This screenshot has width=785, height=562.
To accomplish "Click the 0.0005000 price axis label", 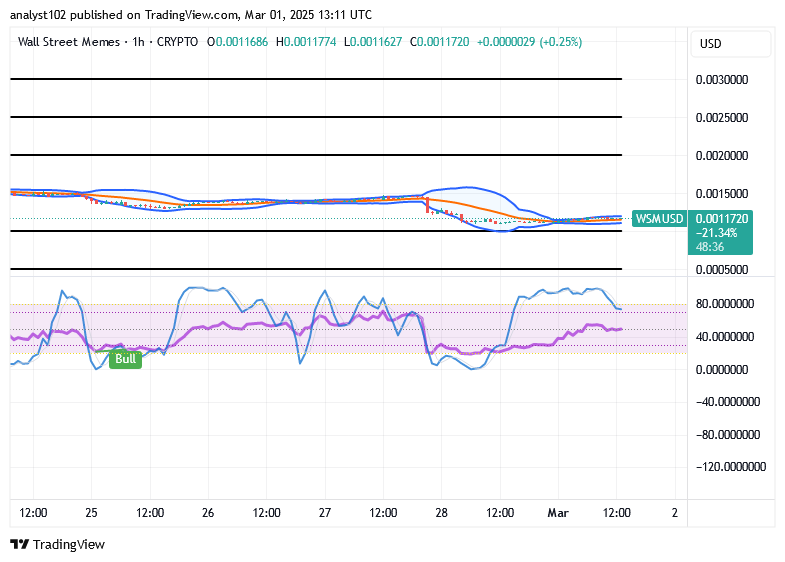I will [x=722, y=270].
